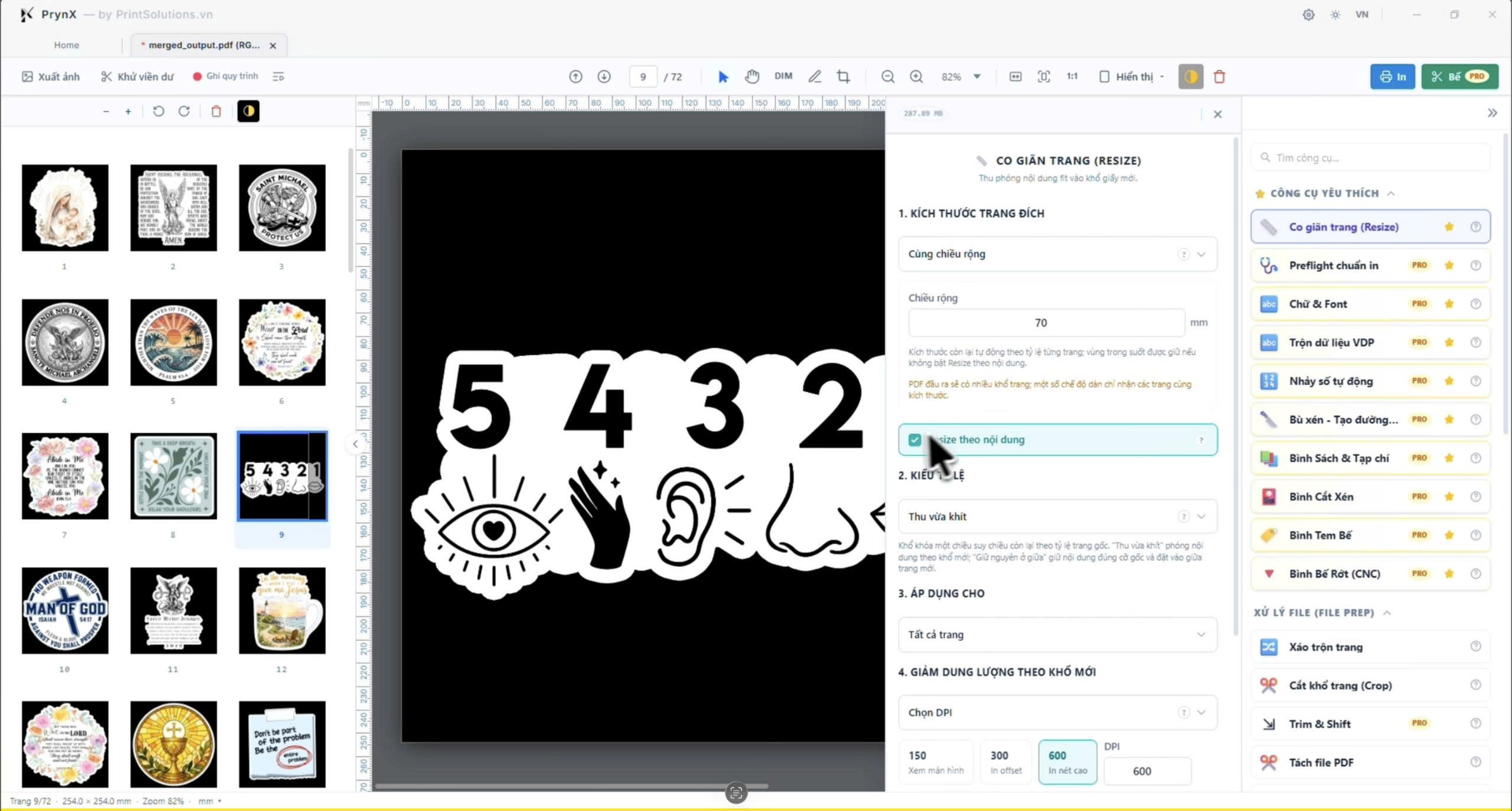Toggle the Hiển thị checkbox
This screenshot has height=811, width=1512.
(x=1104, y=76)
